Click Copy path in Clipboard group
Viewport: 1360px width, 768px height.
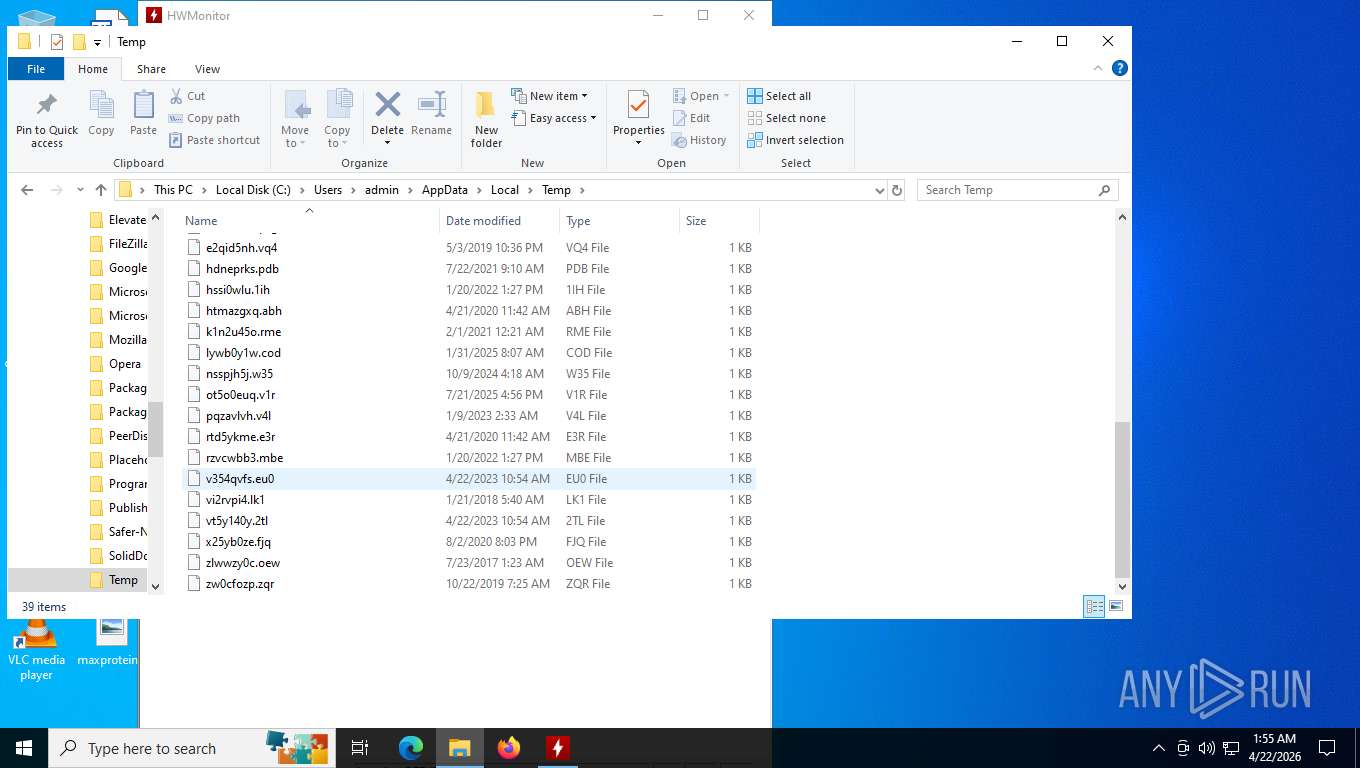click(204, 118)
